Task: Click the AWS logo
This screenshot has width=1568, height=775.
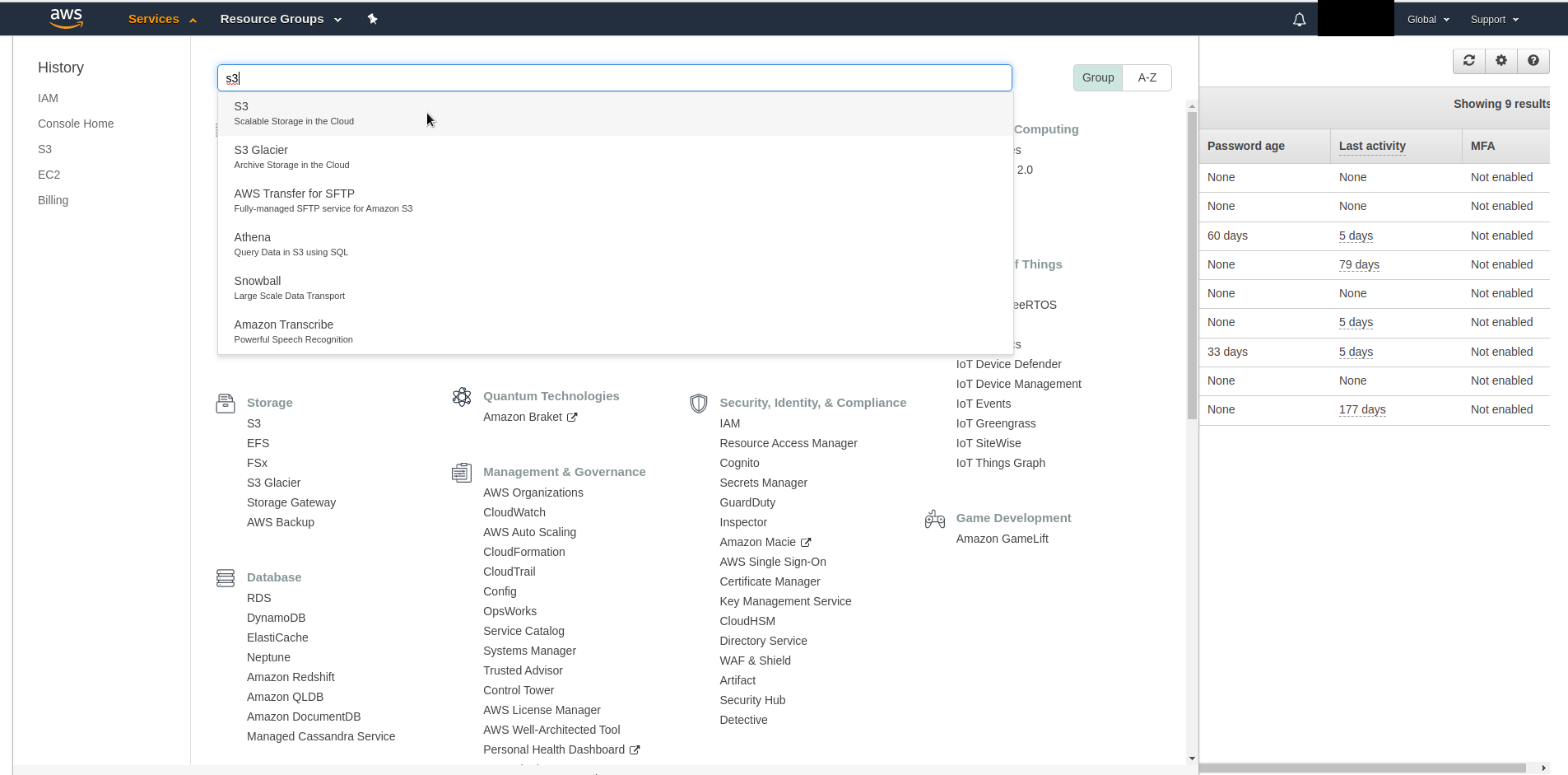Action: coord(66,18)
